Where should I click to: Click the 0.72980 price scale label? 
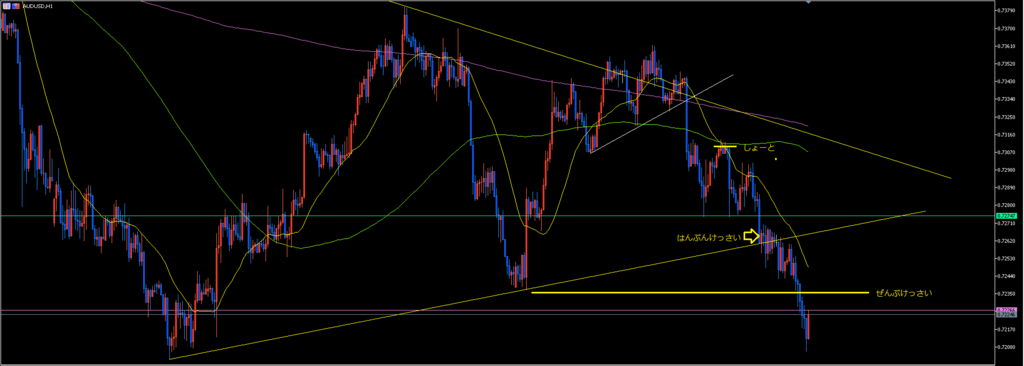click(x=1006, y=170)
